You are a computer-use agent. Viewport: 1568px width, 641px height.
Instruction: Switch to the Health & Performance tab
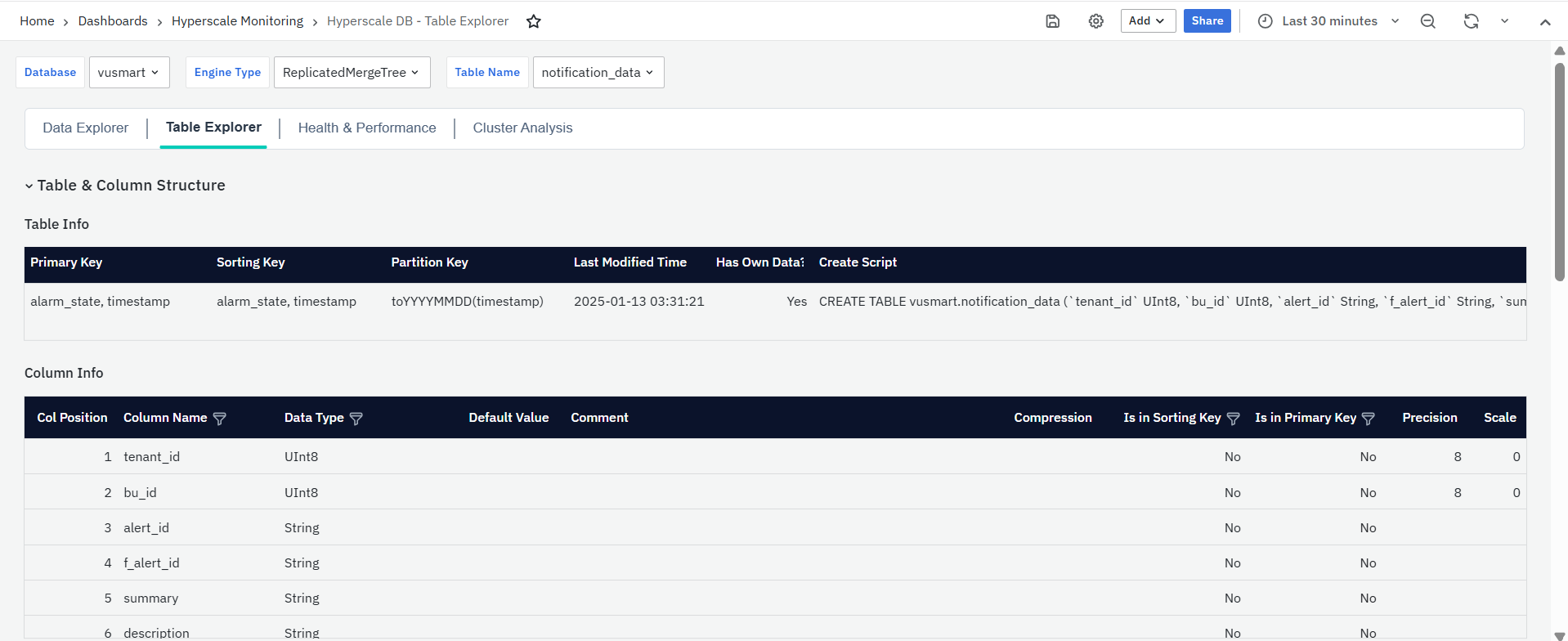coord(367,128)
